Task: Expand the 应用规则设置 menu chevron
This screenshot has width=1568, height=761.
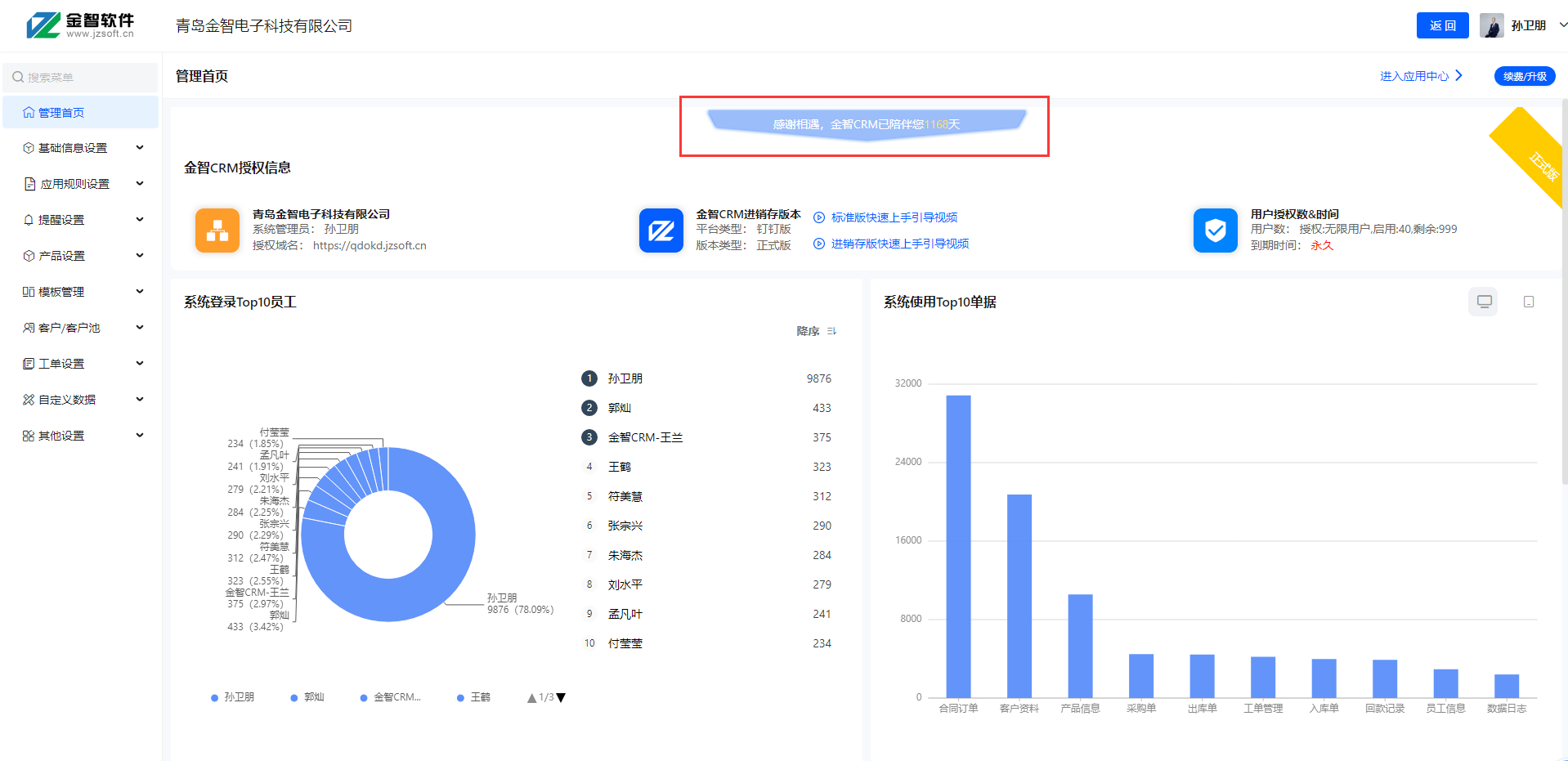Action: (140, 184)
